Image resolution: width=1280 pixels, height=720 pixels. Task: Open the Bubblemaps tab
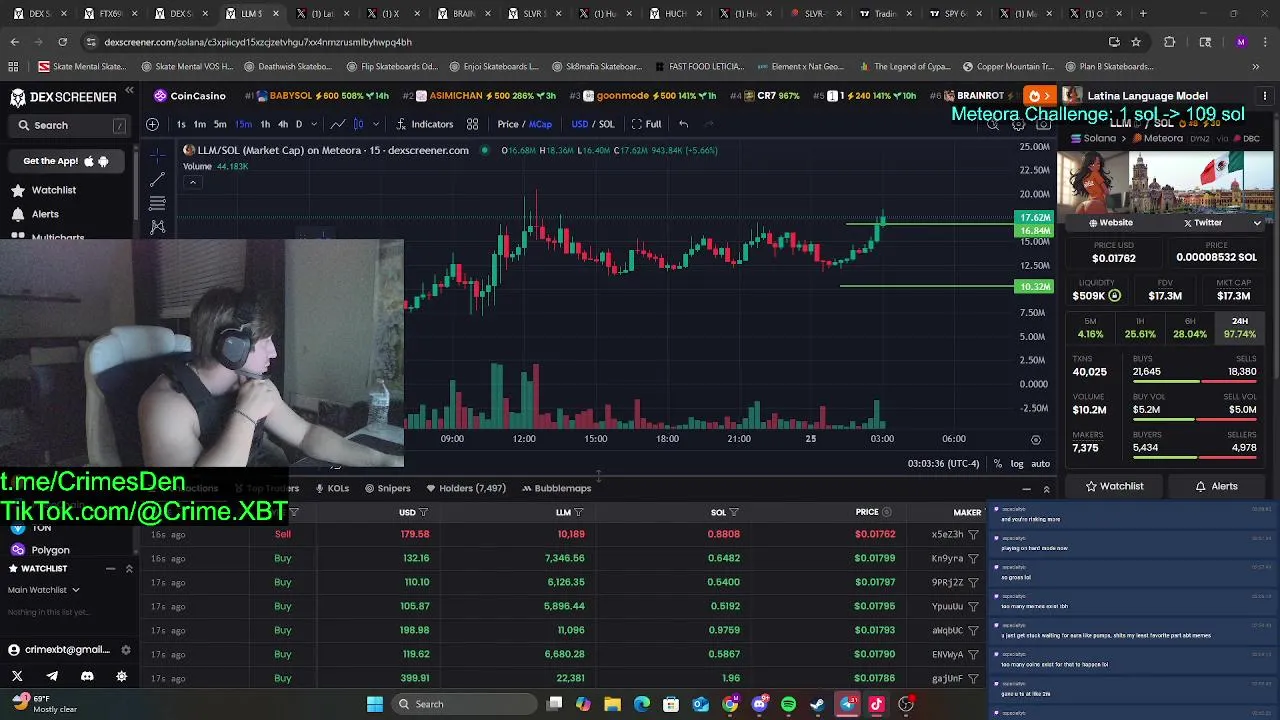[x=556, y=488]
